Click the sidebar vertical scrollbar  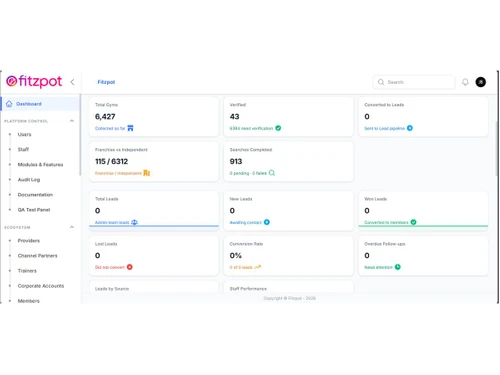(x=80, y=135)
